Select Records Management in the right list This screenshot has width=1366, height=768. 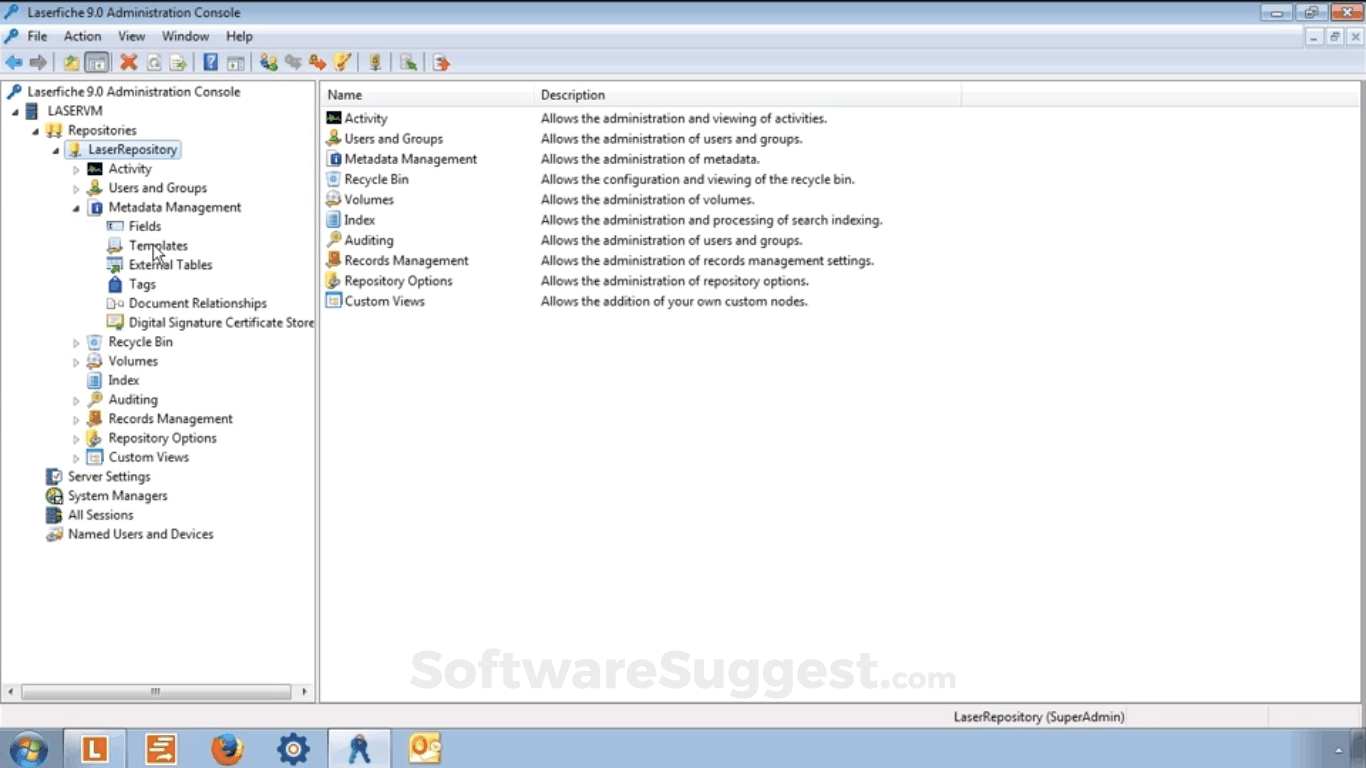click(406, 260)
